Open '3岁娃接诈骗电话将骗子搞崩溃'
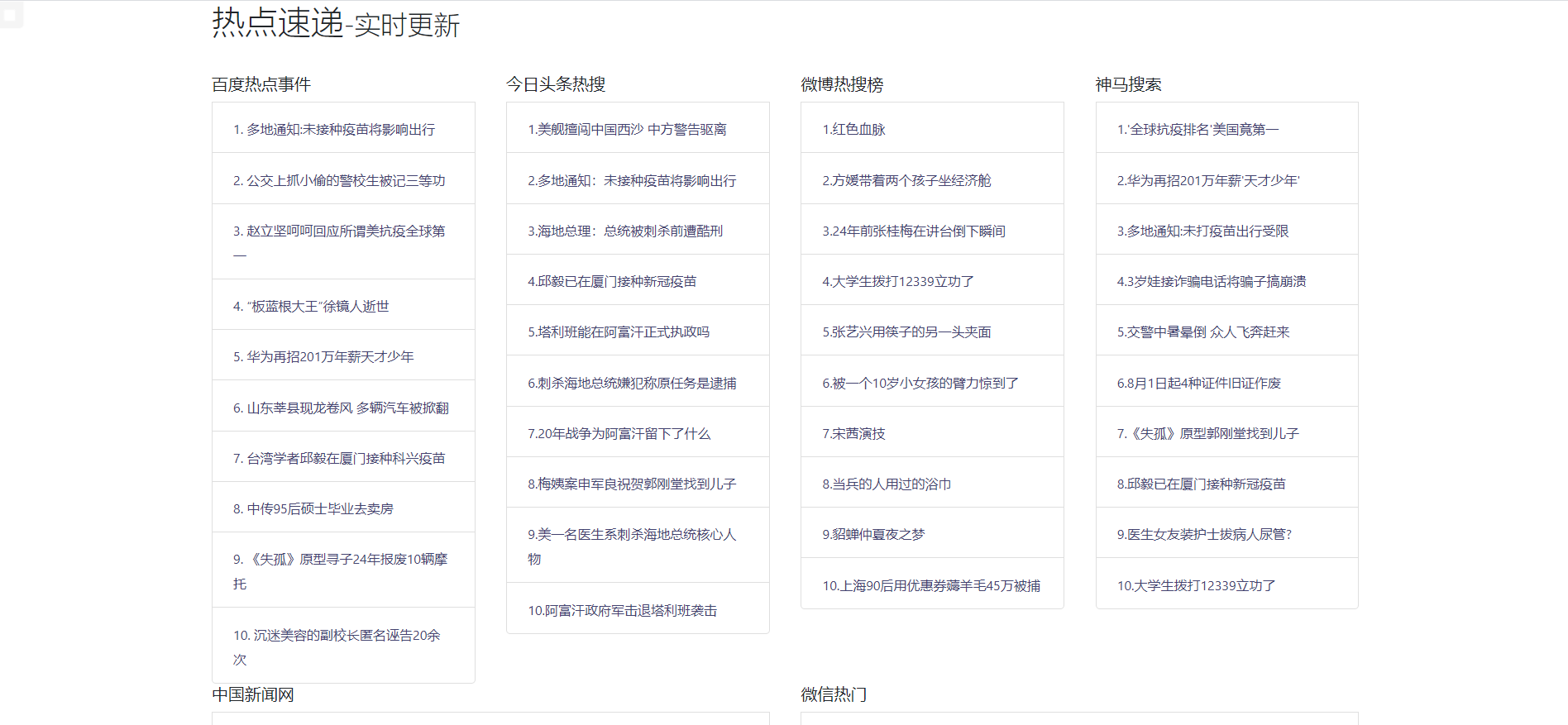The image size is (1568, 725). pos(1212,282)
